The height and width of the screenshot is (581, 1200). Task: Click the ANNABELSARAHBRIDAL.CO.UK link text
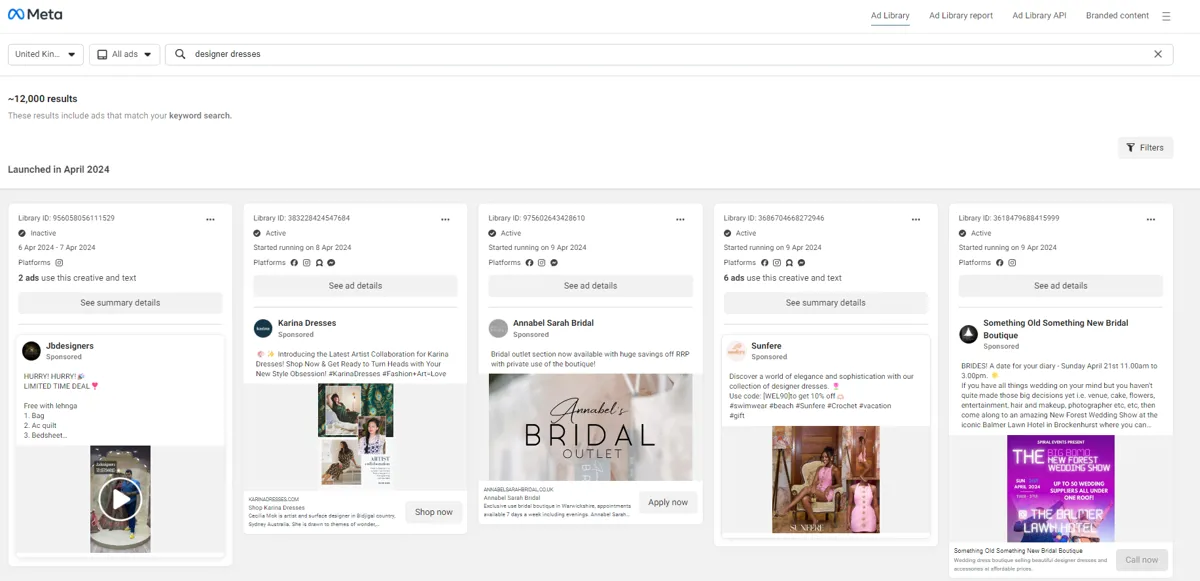[x=518, y=489]
